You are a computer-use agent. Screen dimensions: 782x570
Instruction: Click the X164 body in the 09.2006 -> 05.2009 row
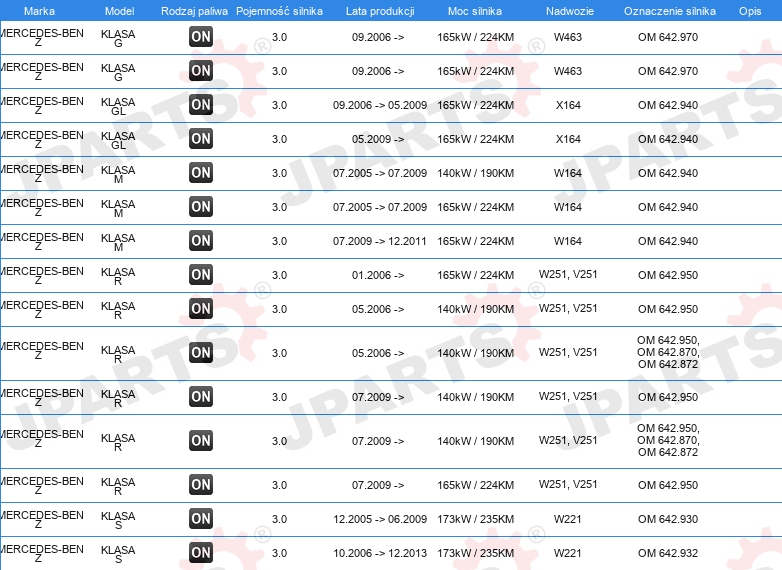[x=568, y=105]
